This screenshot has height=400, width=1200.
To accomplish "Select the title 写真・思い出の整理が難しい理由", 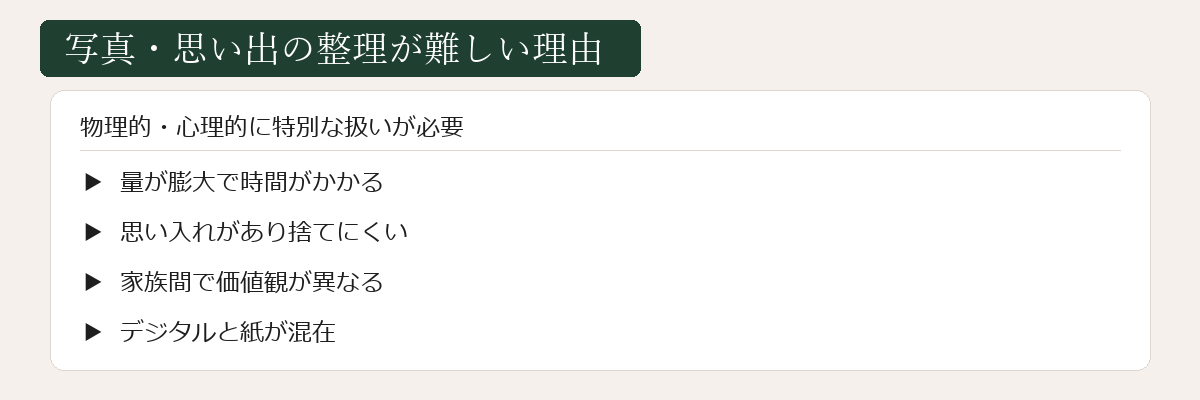I will [x=333, y=49].
